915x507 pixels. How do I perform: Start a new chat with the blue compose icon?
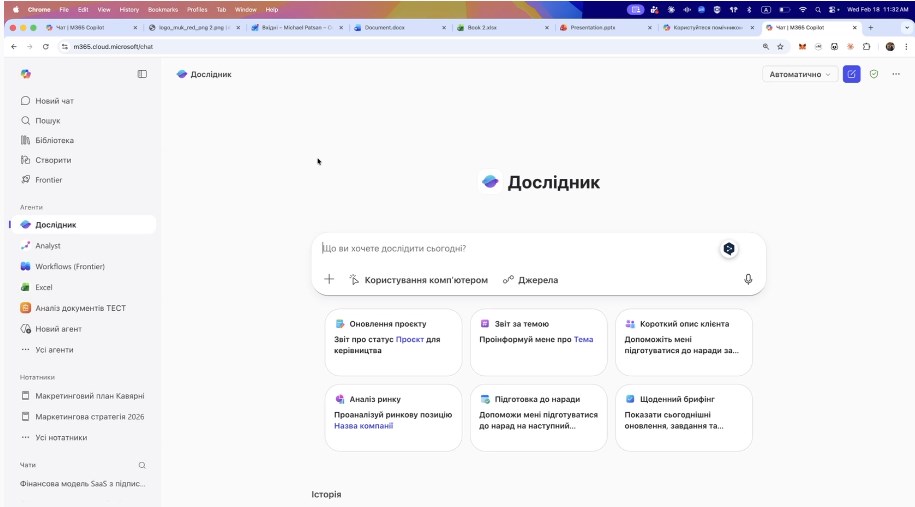(x=851, y=74)
